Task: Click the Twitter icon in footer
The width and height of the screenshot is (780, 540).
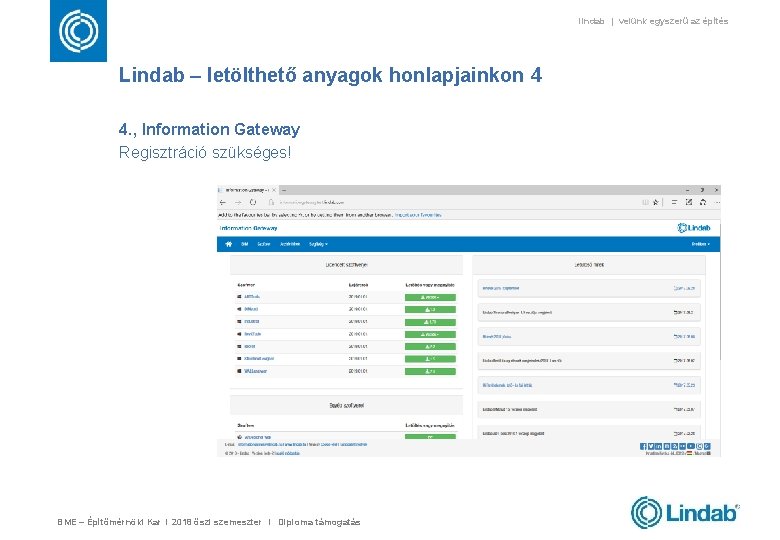Action: click(x=651, y=447)
